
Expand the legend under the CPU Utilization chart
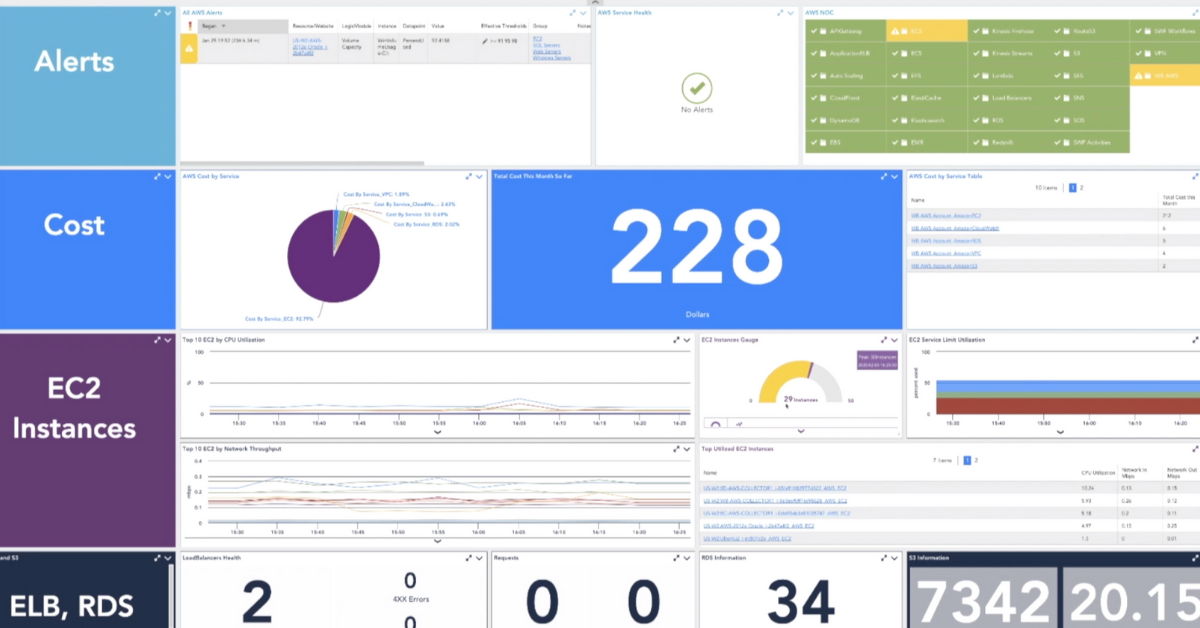pos(437,433)
